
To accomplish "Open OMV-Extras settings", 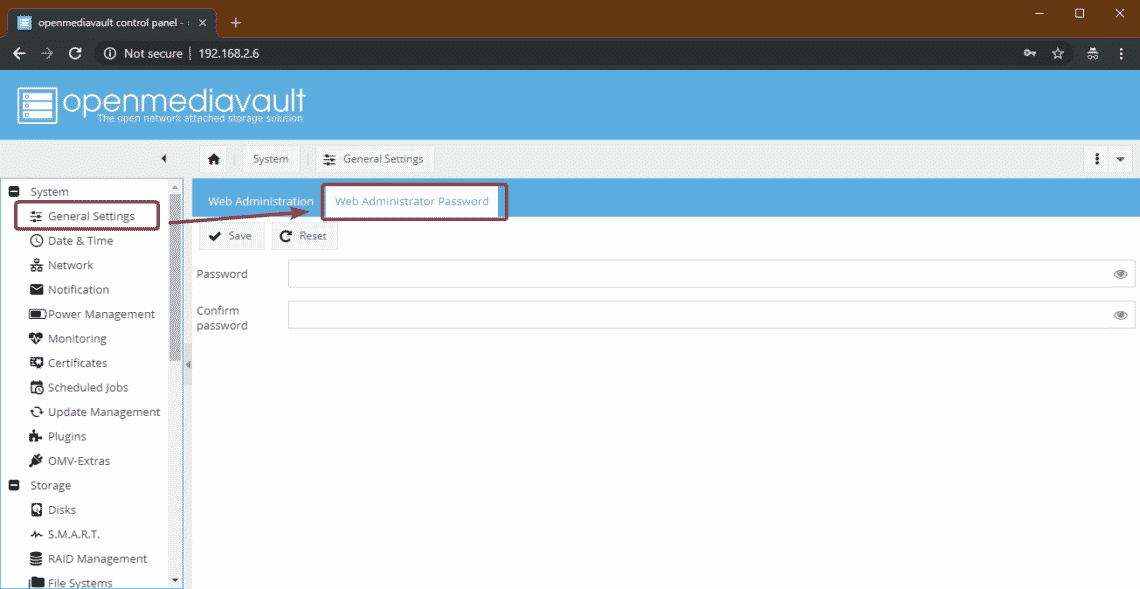I will (69, 461).
